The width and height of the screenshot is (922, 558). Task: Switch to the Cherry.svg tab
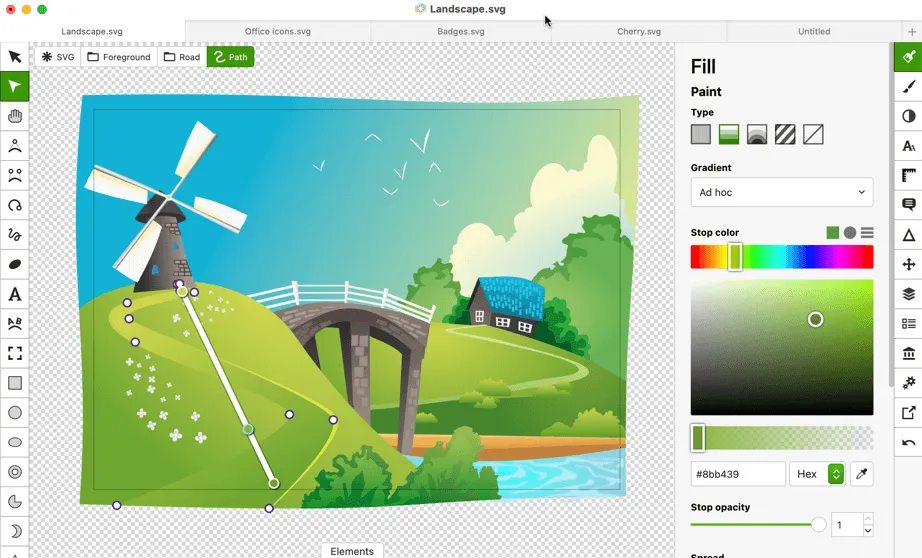coord(639,31)
